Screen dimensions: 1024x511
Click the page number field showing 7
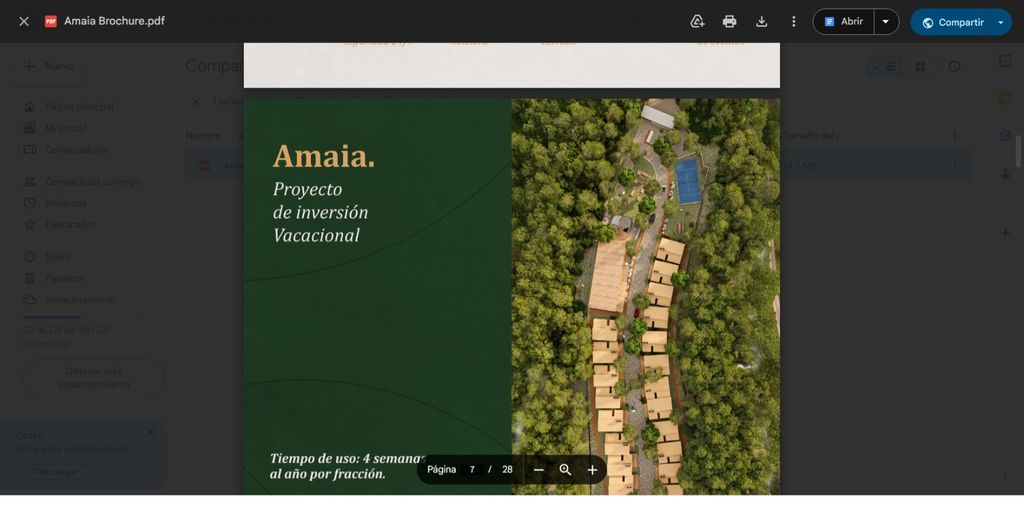coord(472,470)
